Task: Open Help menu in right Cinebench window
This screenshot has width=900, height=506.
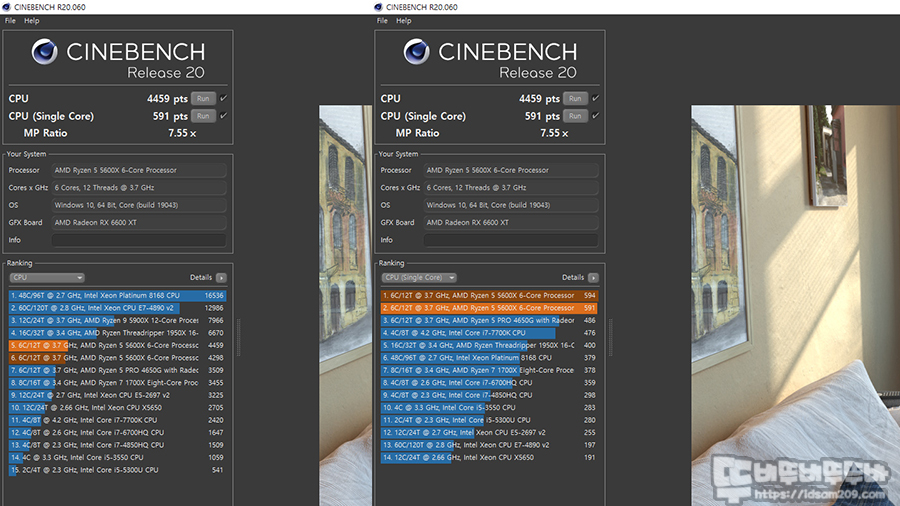Action: click(404, 21)
